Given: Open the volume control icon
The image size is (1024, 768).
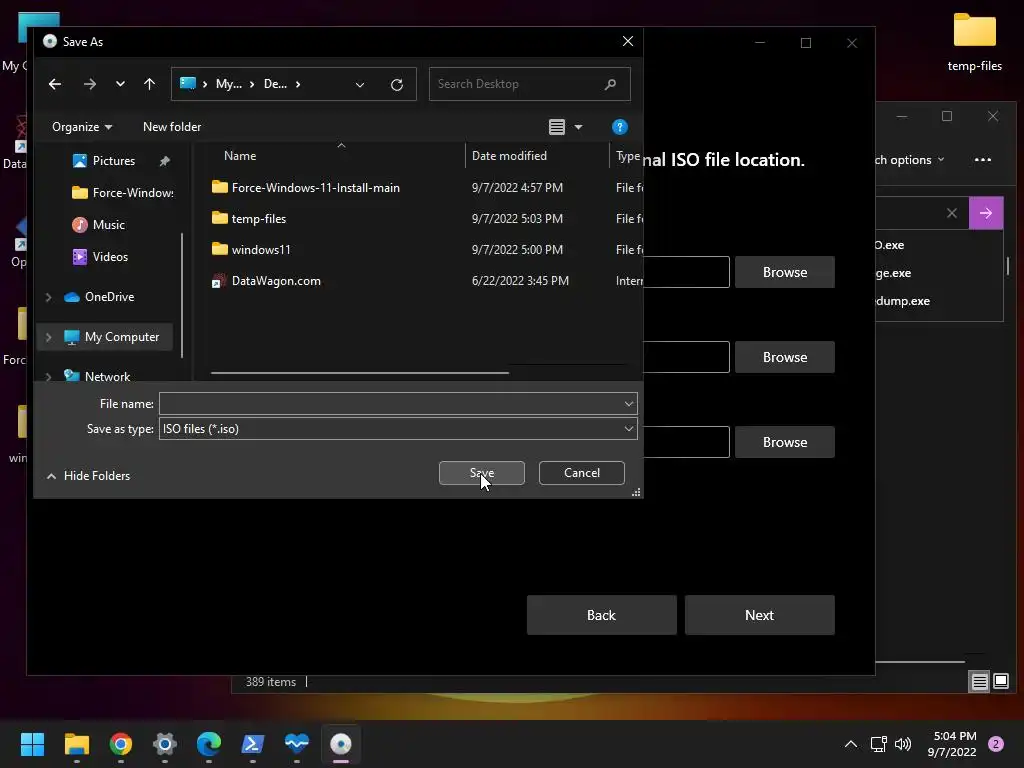Looking at the screenshot, I should point(903,744).
